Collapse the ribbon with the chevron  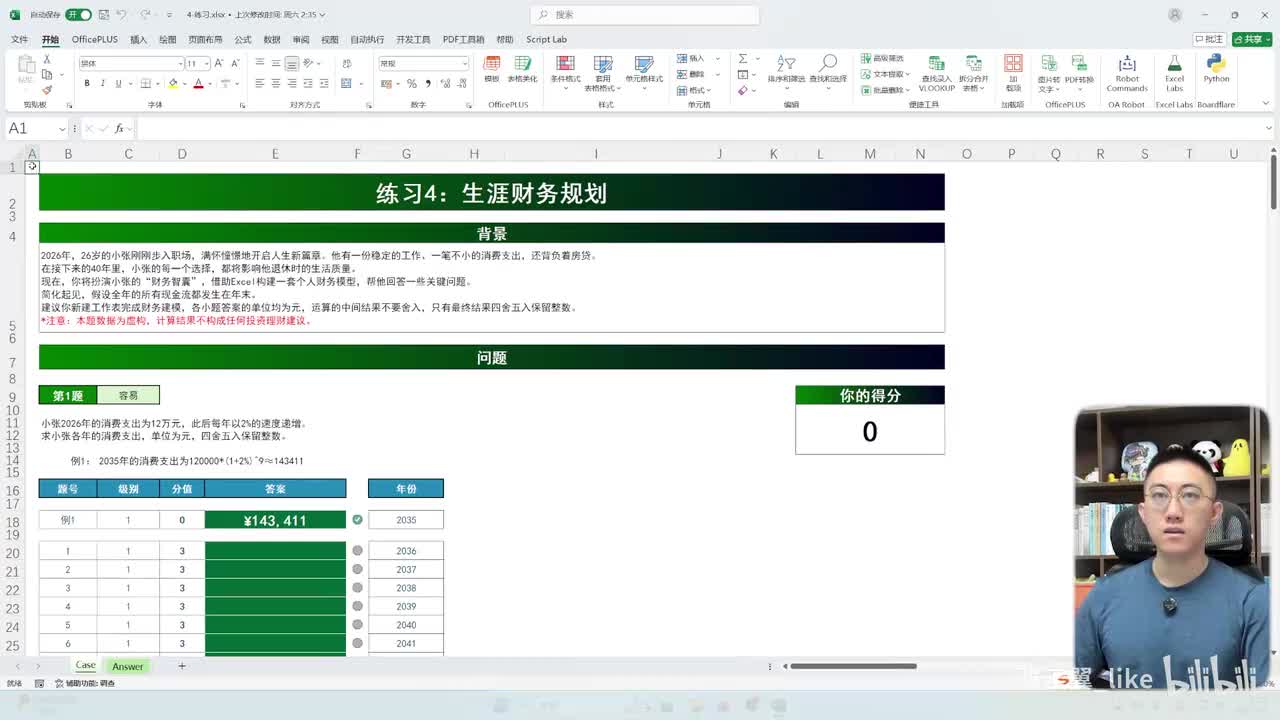click(1264, 104)
